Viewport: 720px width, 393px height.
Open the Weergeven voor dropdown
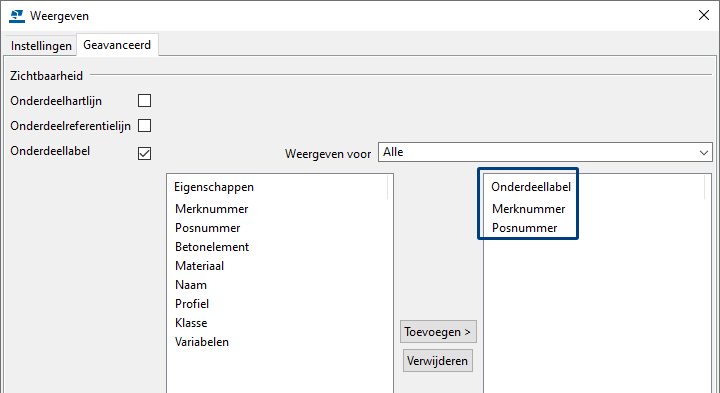pos(545,152)
